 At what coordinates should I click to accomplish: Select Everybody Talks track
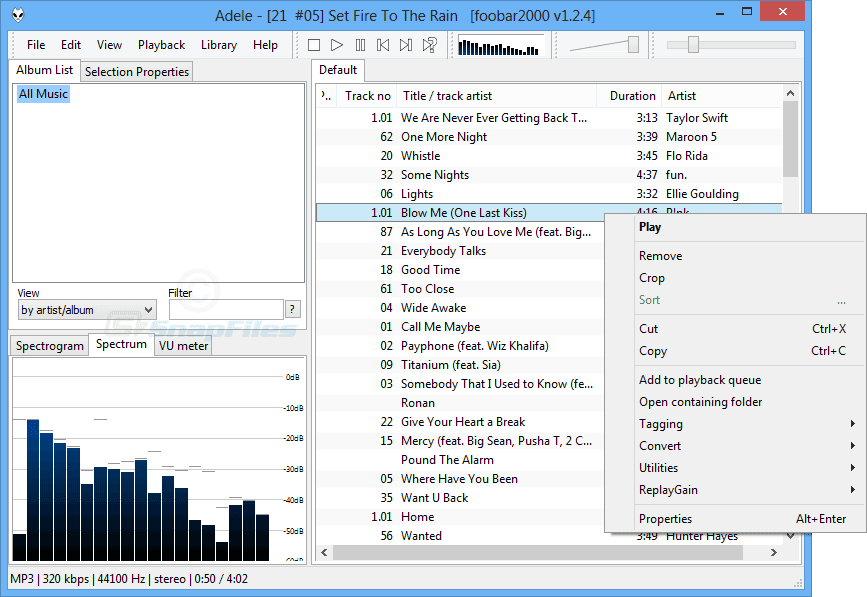coord(461,251)
